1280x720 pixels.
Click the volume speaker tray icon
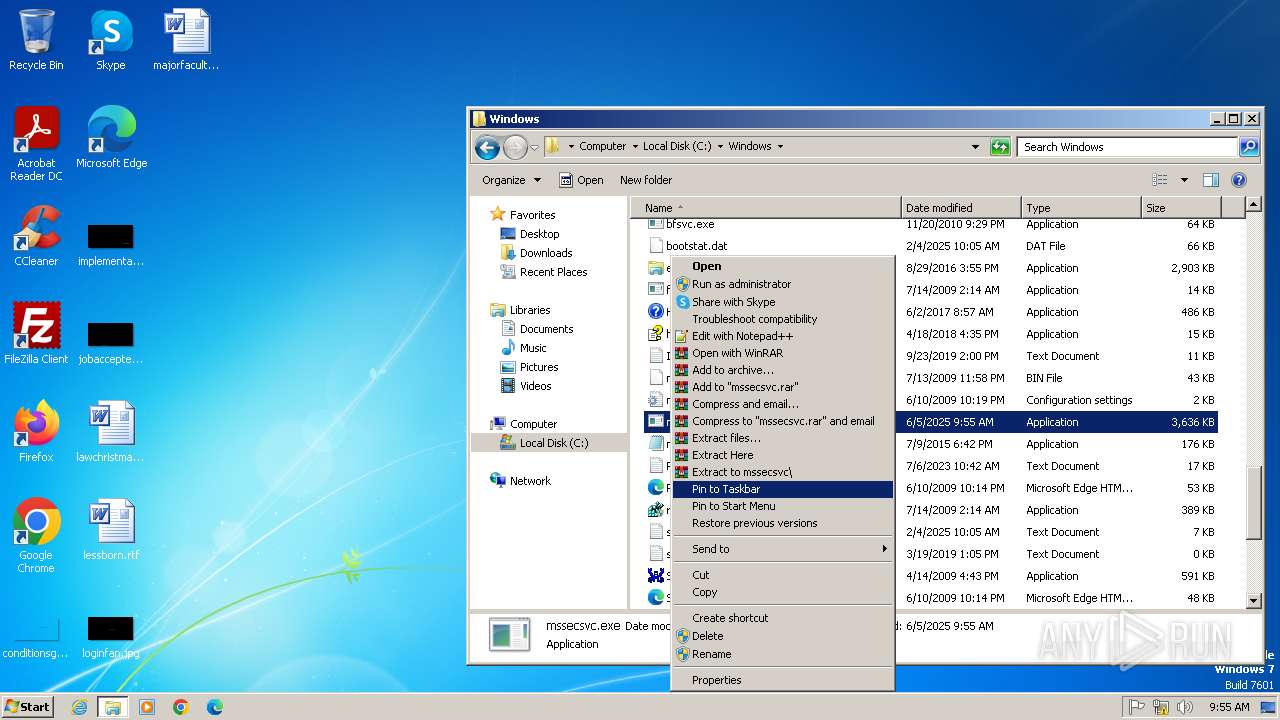point(1187,707)
